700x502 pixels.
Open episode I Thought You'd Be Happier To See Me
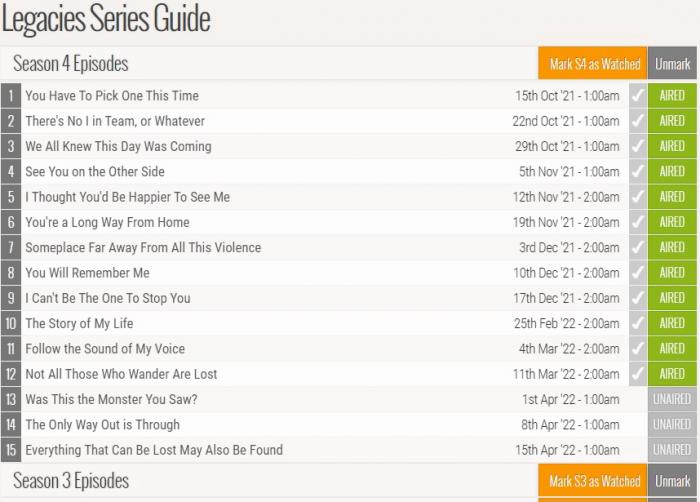tap(127, 197)
